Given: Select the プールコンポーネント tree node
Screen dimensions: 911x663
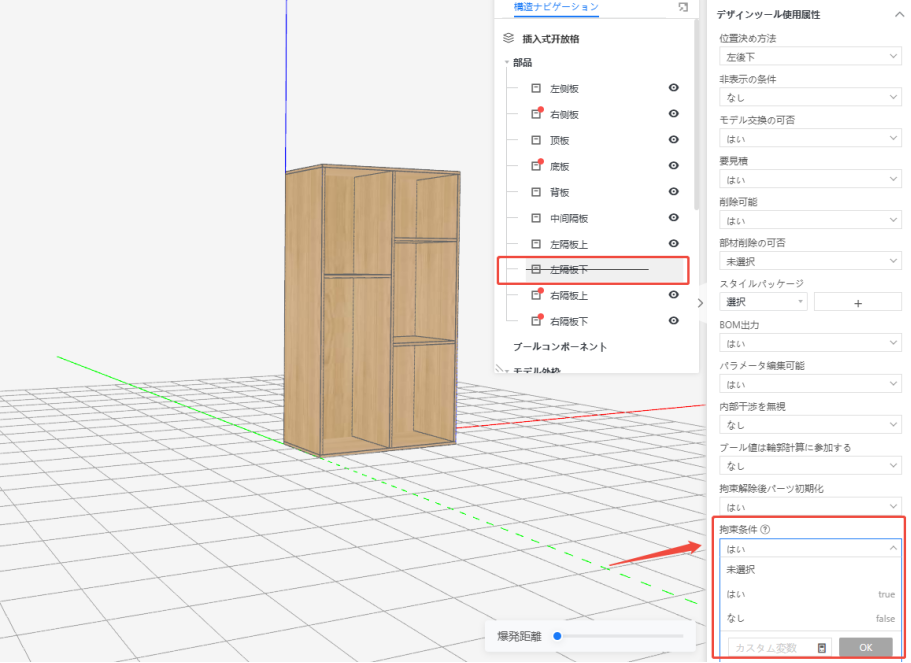Looking at the screenshot, I should tap(560, 347).
